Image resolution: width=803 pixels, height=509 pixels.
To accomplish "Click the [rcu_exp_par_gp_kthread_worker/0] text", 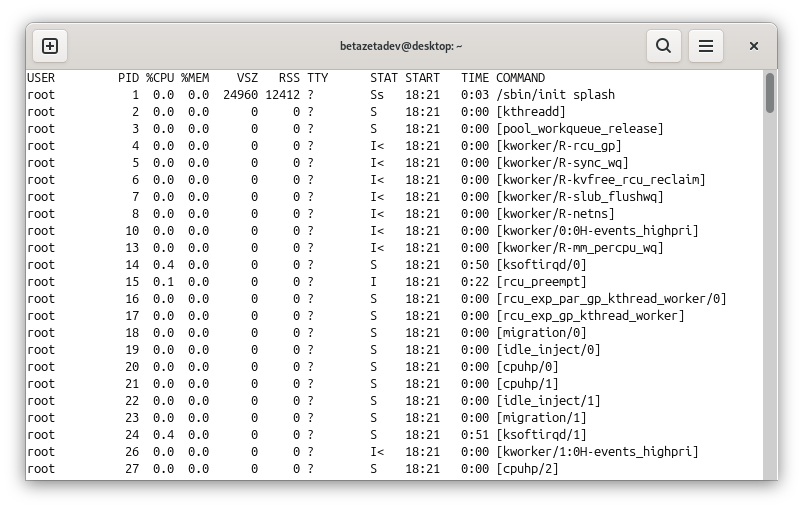I will coord(611,299).
